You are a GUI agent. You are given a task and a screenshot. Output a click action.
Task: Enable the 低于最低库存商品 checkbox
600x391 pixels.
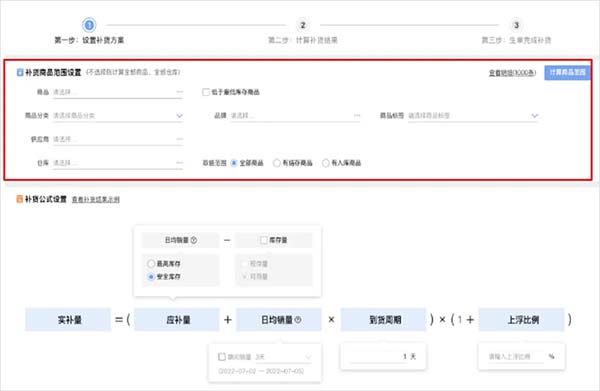(206, 92)
